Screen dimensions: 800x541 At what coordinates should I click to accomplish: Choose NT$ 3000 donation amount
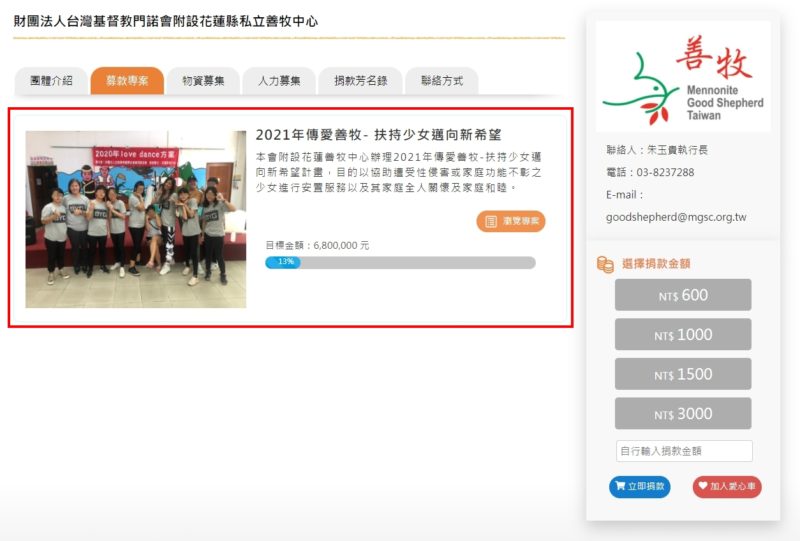[683, 413]
